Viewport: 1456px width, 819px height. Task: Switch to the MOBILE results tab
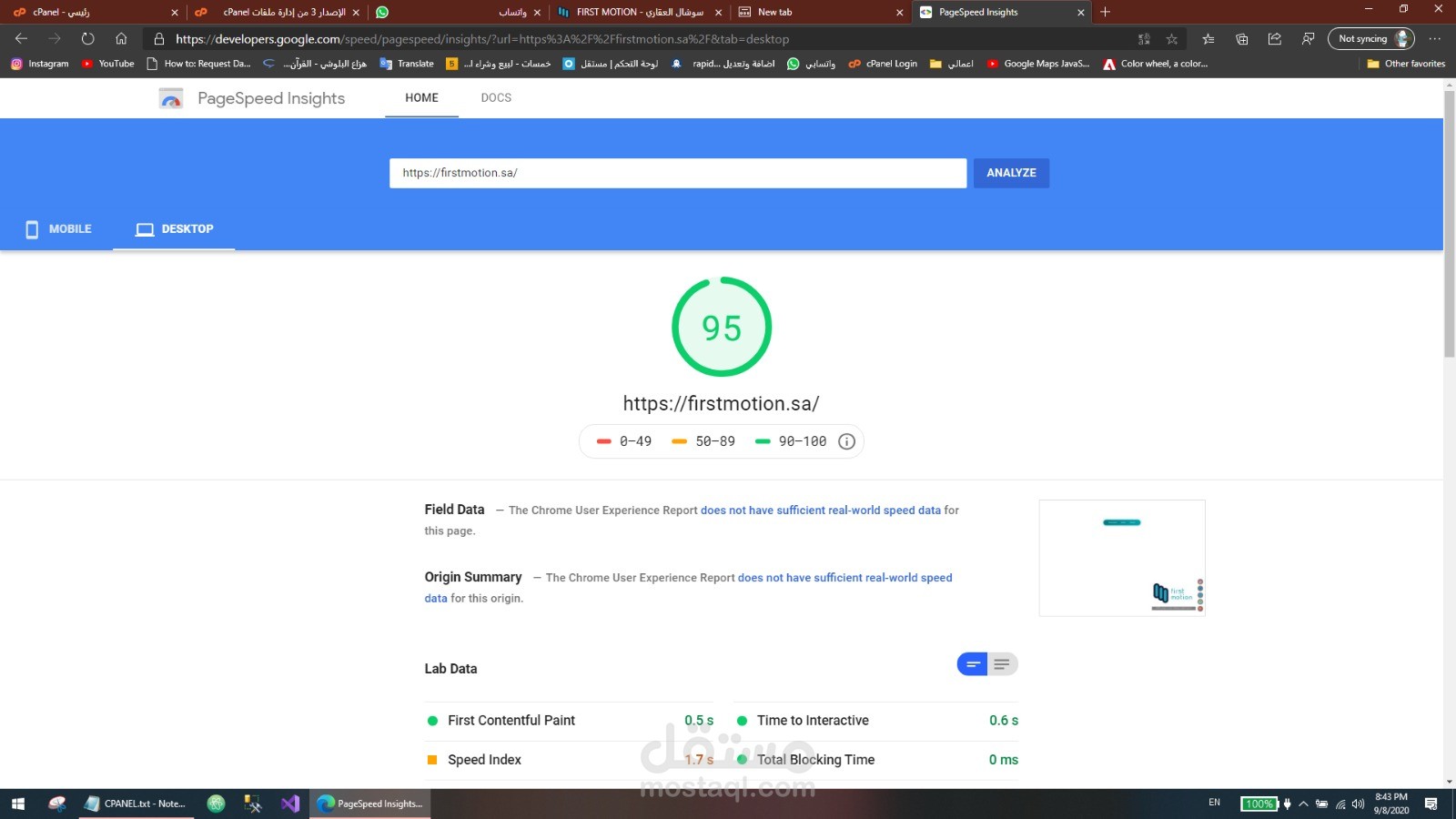[x=58, y=229]
